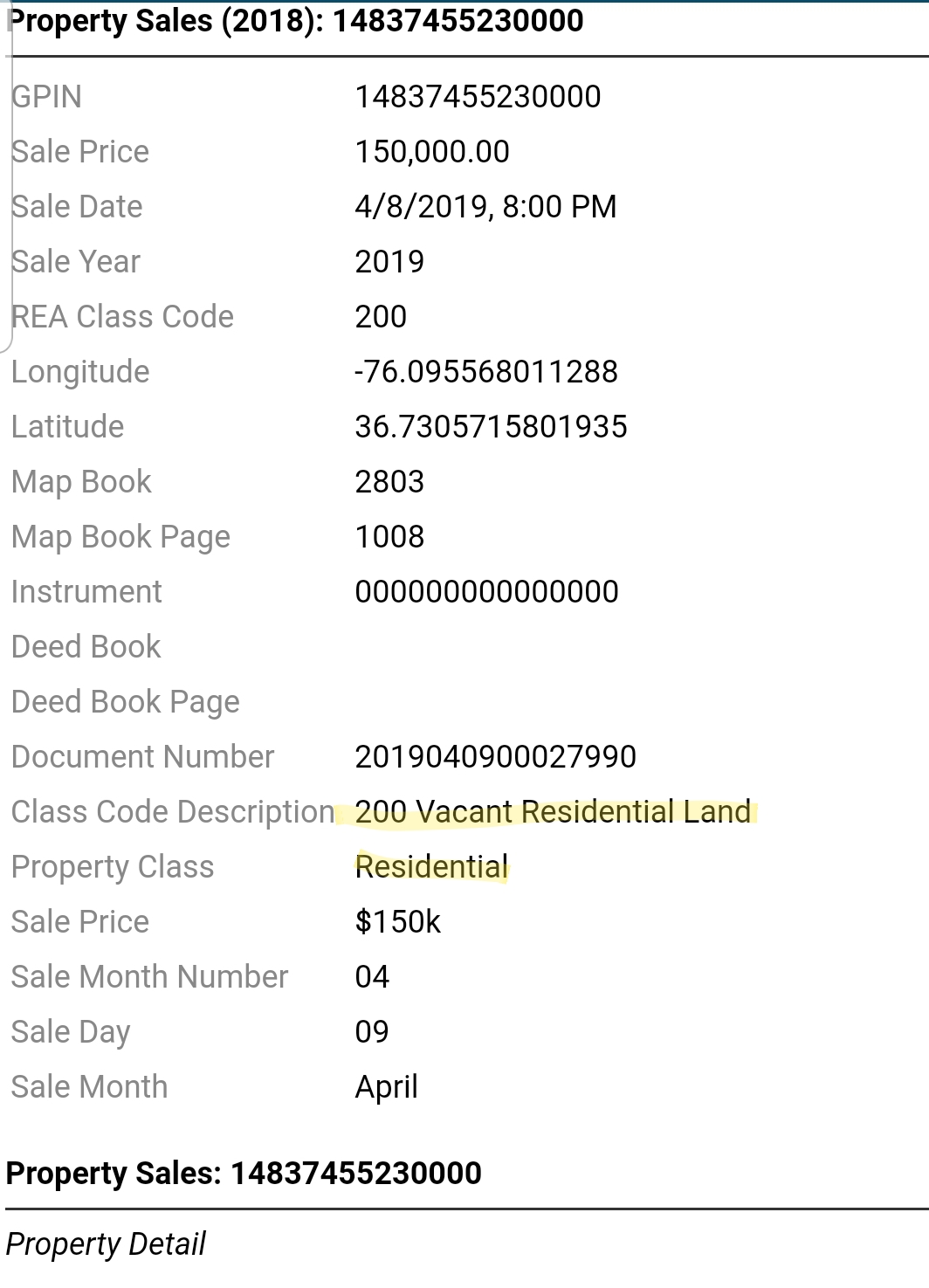Click the Property Sales (2018) header title

pyautogui.click(x=295, y=20)
